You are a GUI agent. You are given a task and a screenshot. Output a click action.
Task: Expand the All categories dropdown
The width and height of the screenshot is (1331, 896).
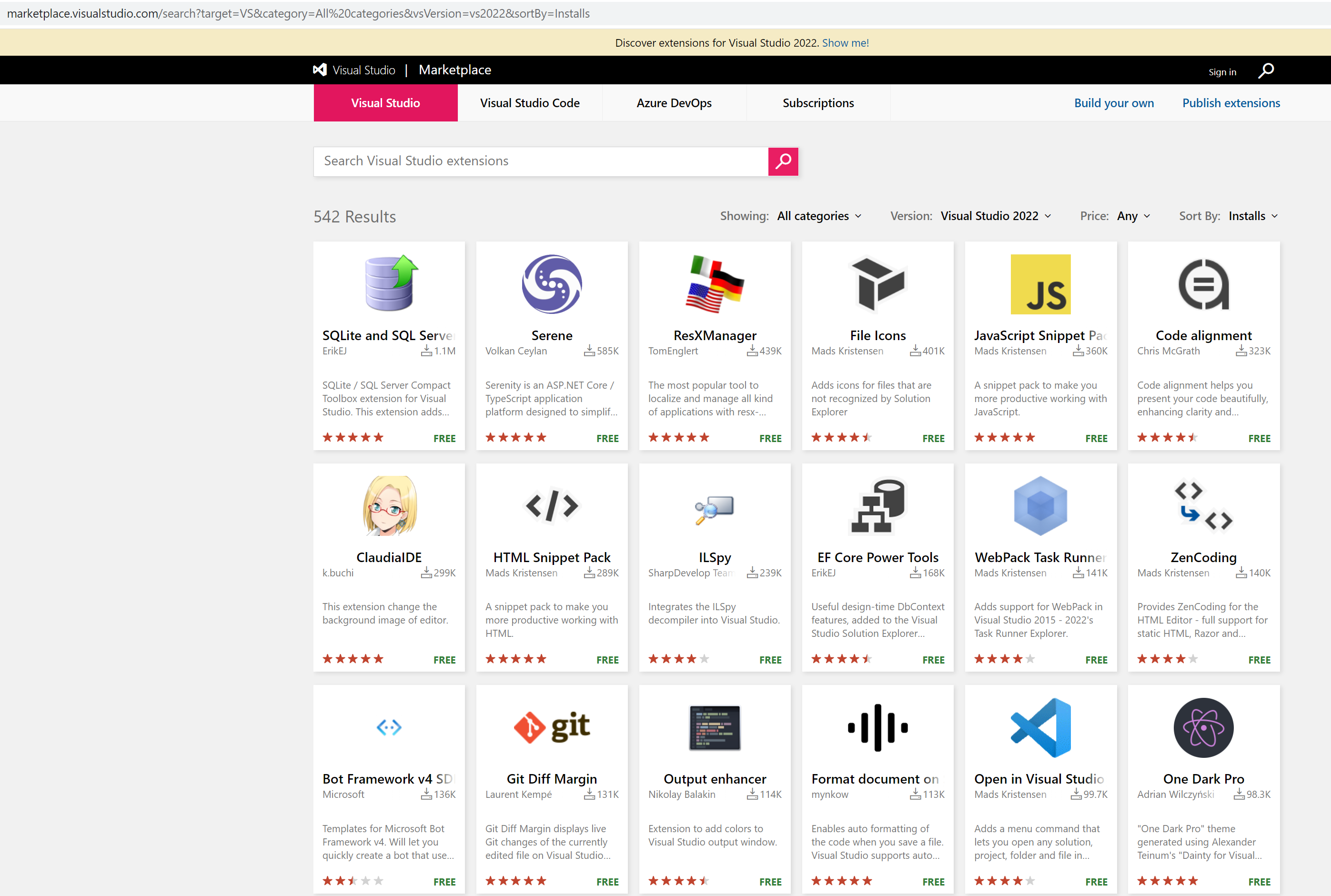819,216
